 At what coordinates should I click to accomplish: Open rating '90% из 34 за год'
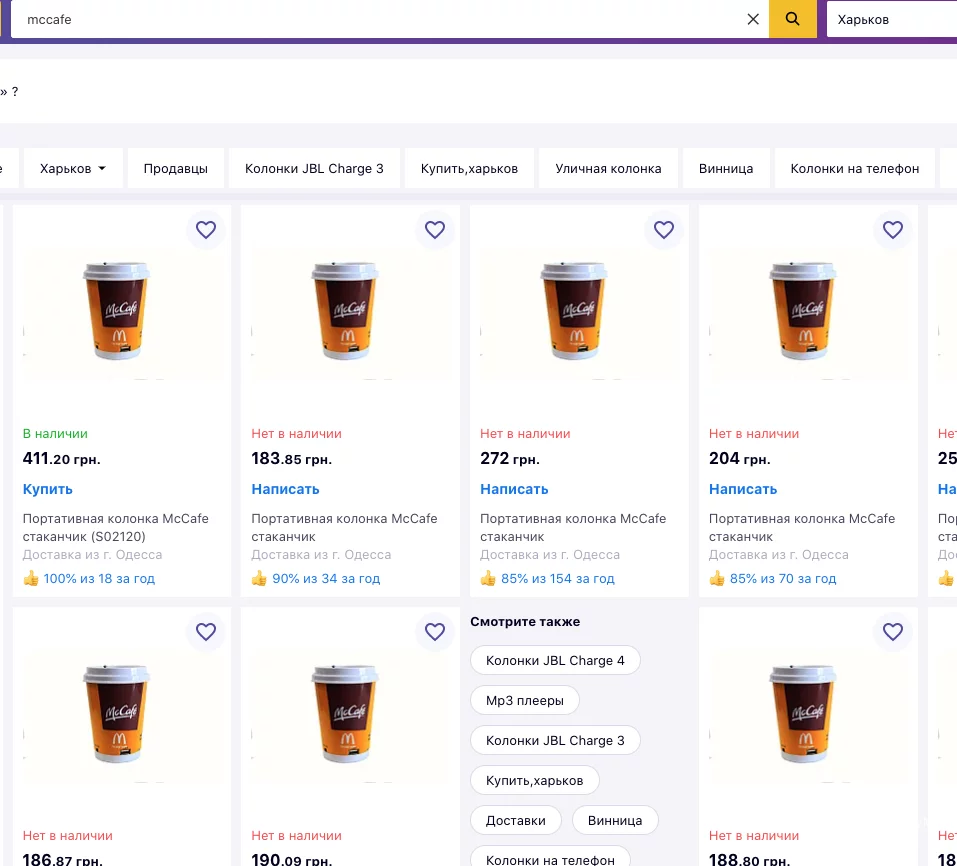(326, 579)
